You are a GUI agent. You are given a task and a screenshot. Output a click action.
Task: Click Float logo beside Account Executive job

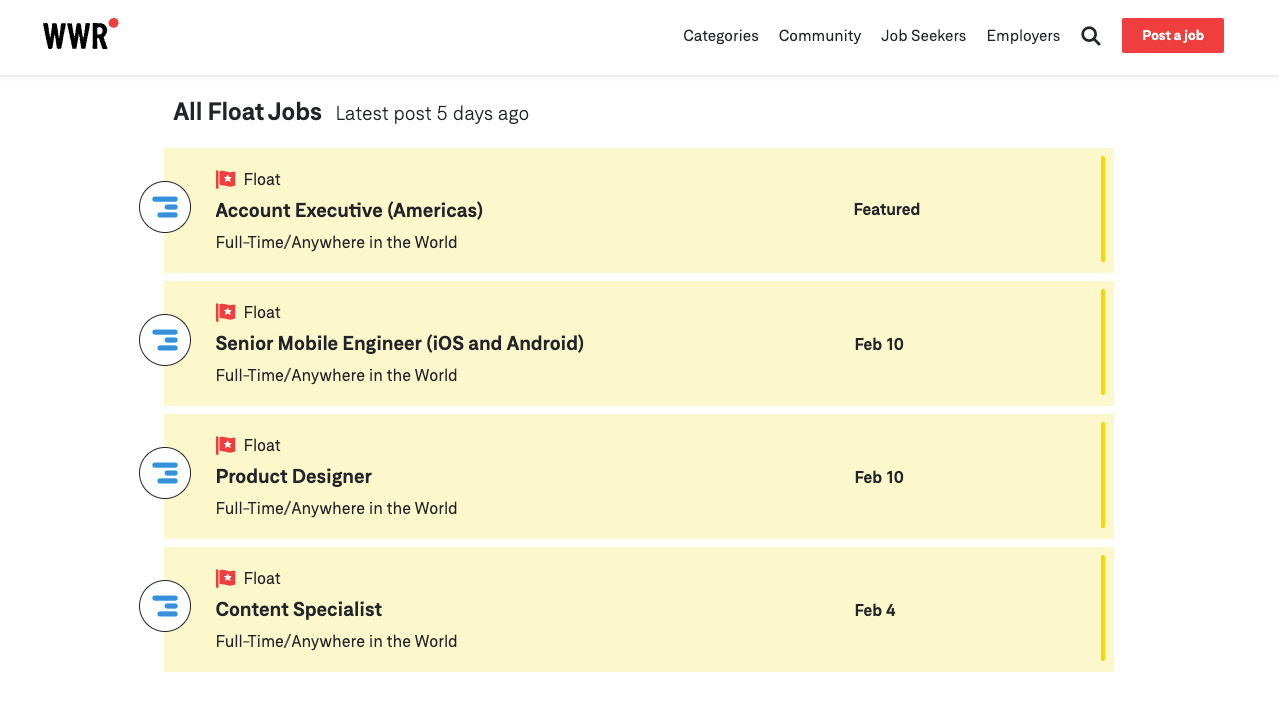click(165, 207)
